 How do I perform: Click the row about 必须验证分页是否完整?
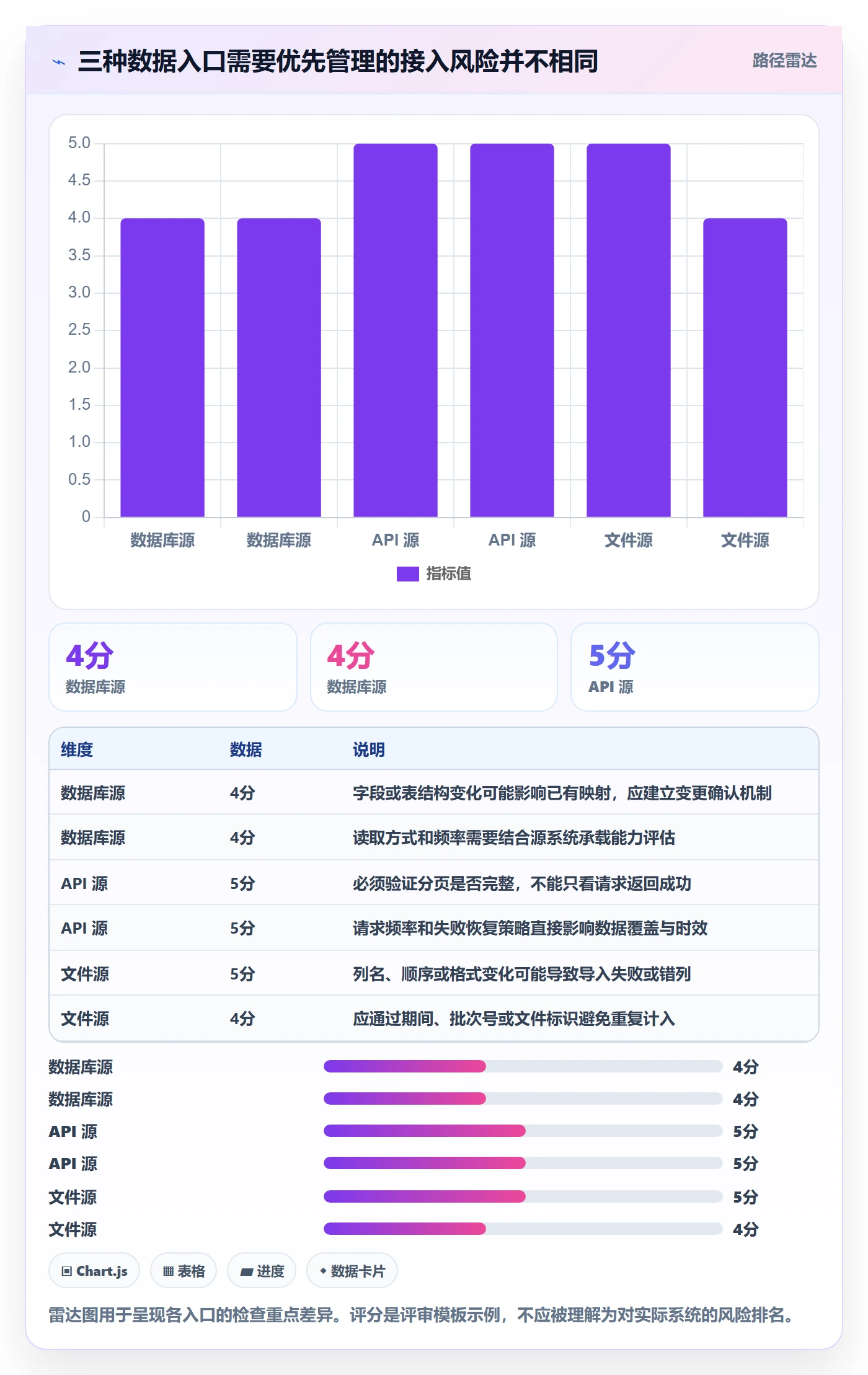434,883
